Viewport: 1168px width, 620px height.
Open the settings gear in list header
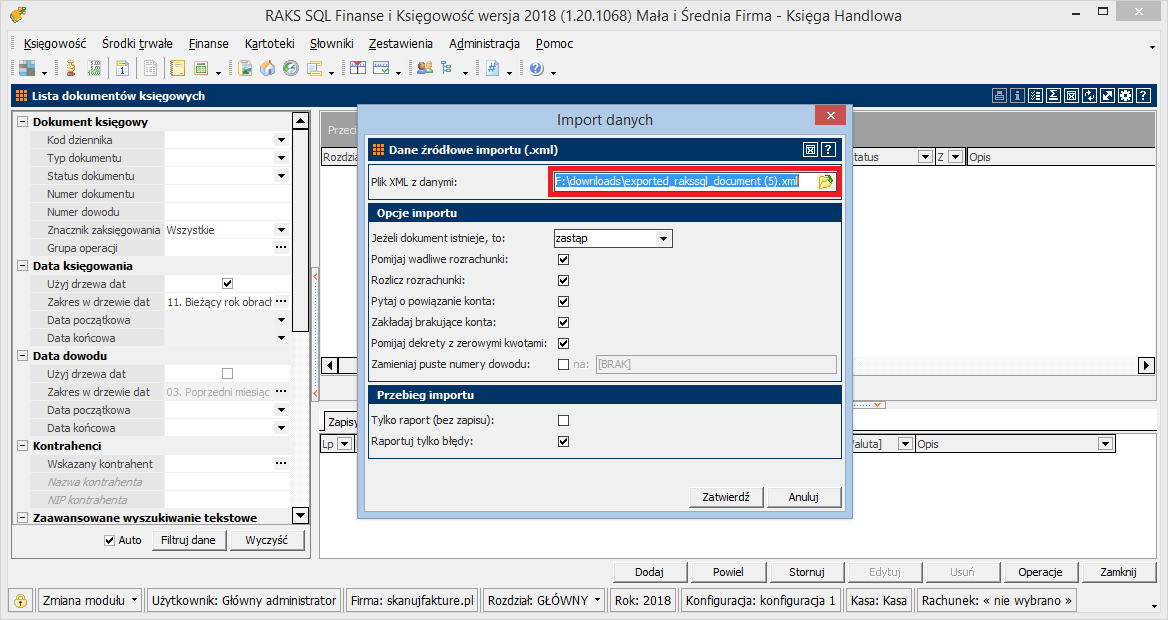pyautogui.click(x=1125, y=96)
